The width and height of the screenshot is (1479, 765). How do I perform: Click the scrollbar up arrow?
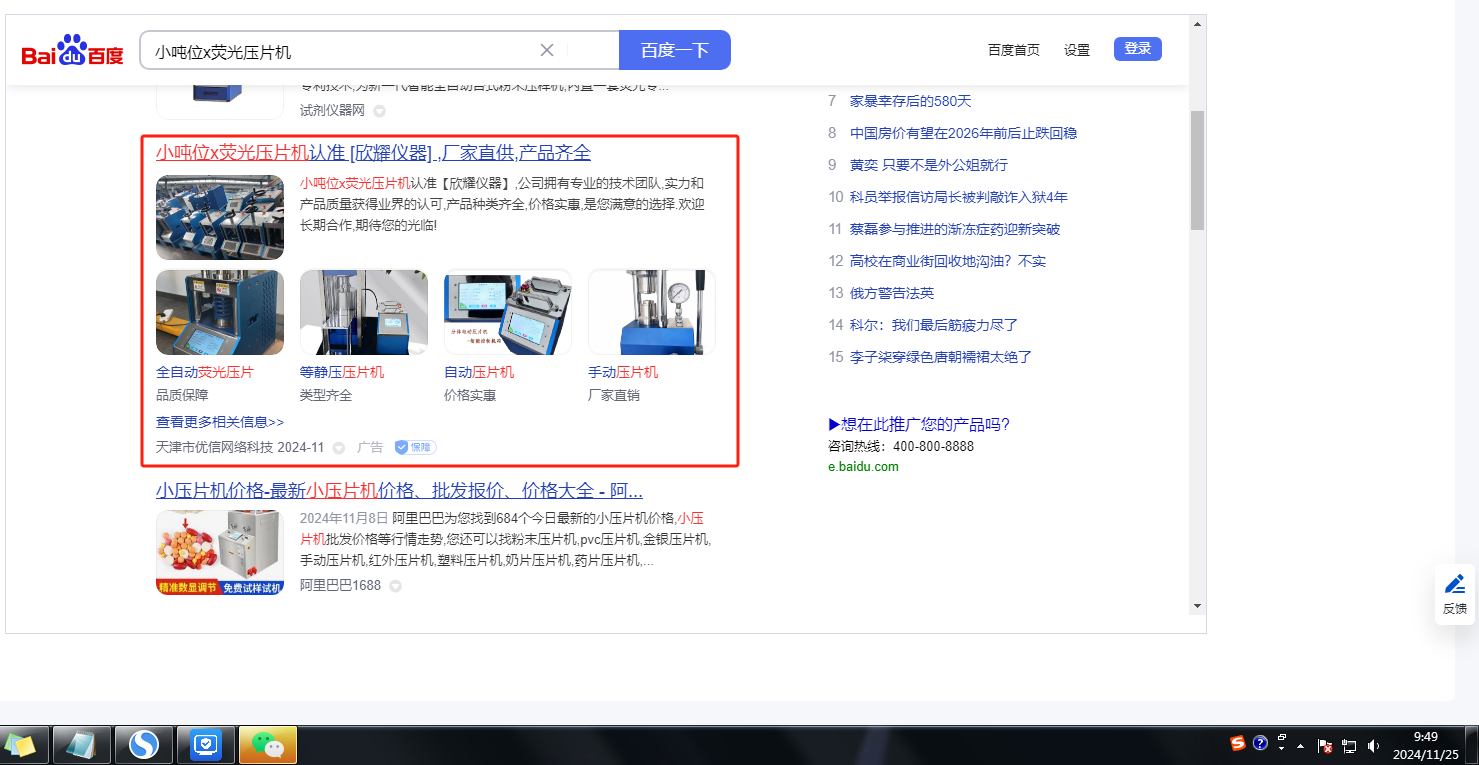(1197, 23)
